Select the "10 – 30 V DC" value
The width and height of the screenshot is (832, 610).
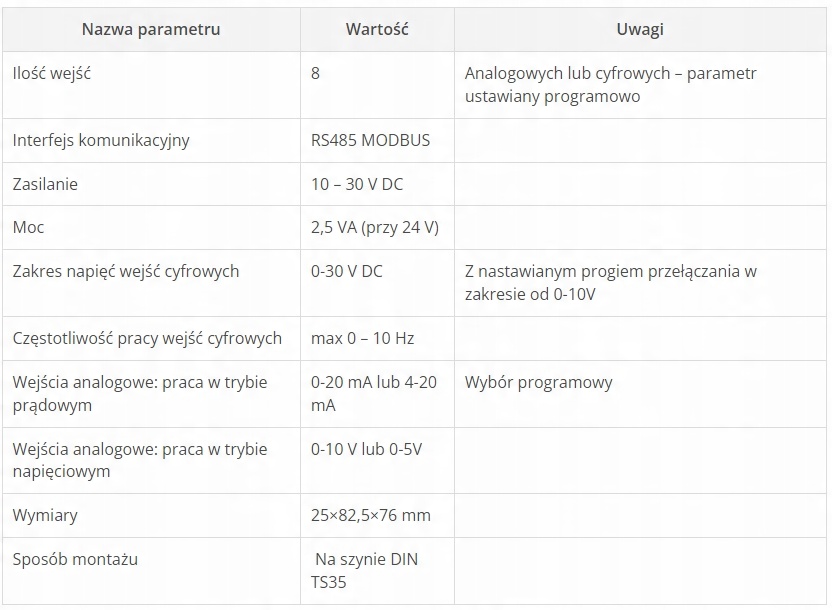coord(357,184)
